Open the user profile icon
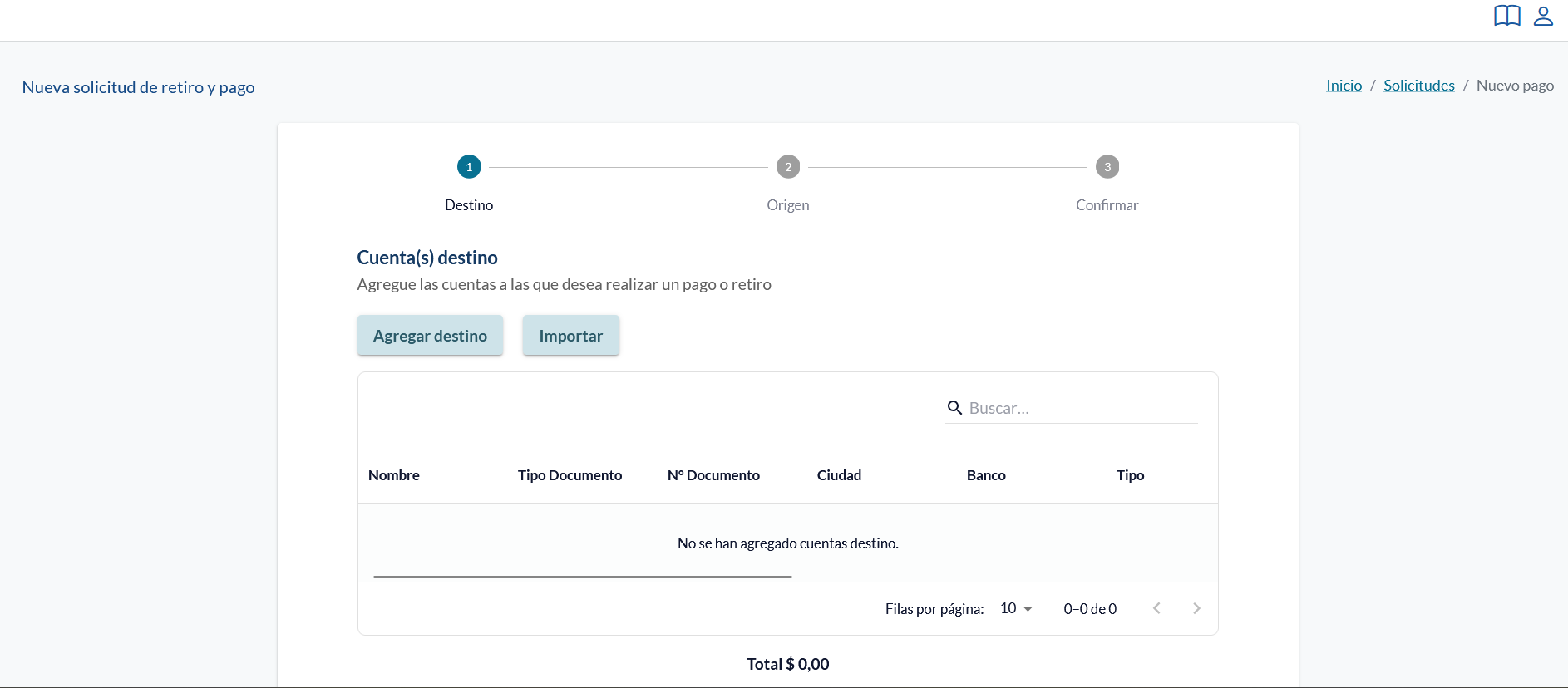The height and width of the screenshot is (688, 1568). click(x=1543, y=16)
